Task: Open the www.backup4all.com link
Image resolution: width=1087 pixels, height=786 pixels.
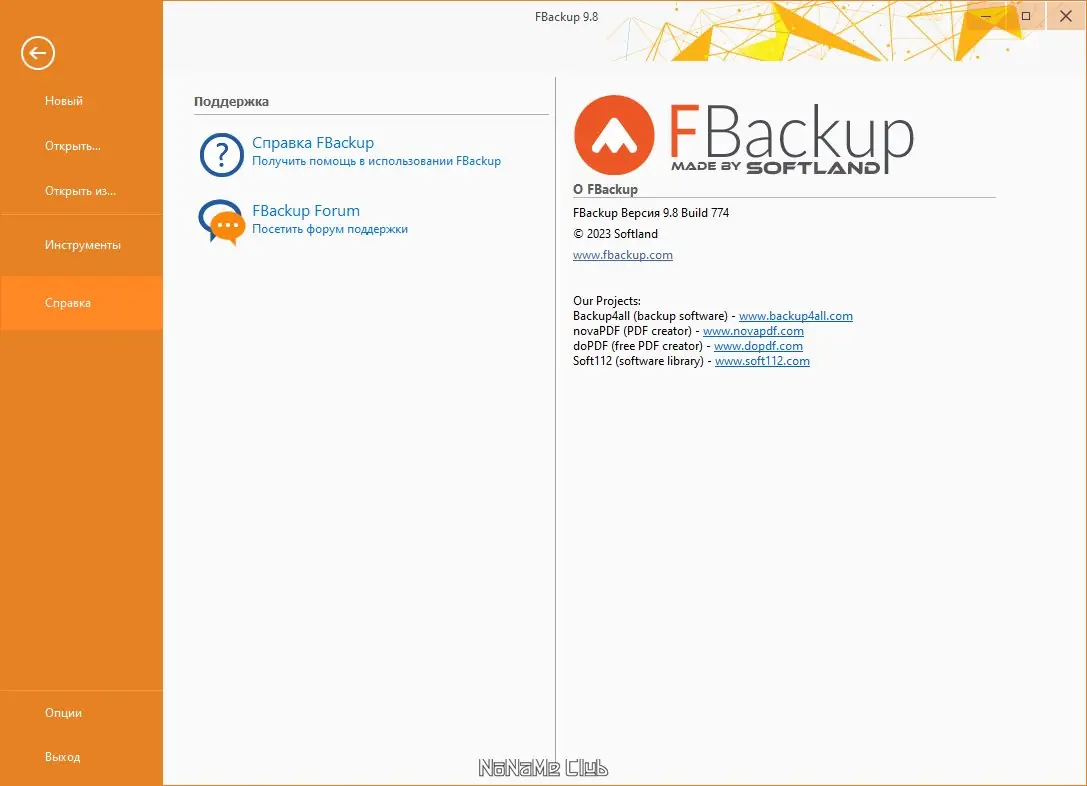Action: point(796,316)
